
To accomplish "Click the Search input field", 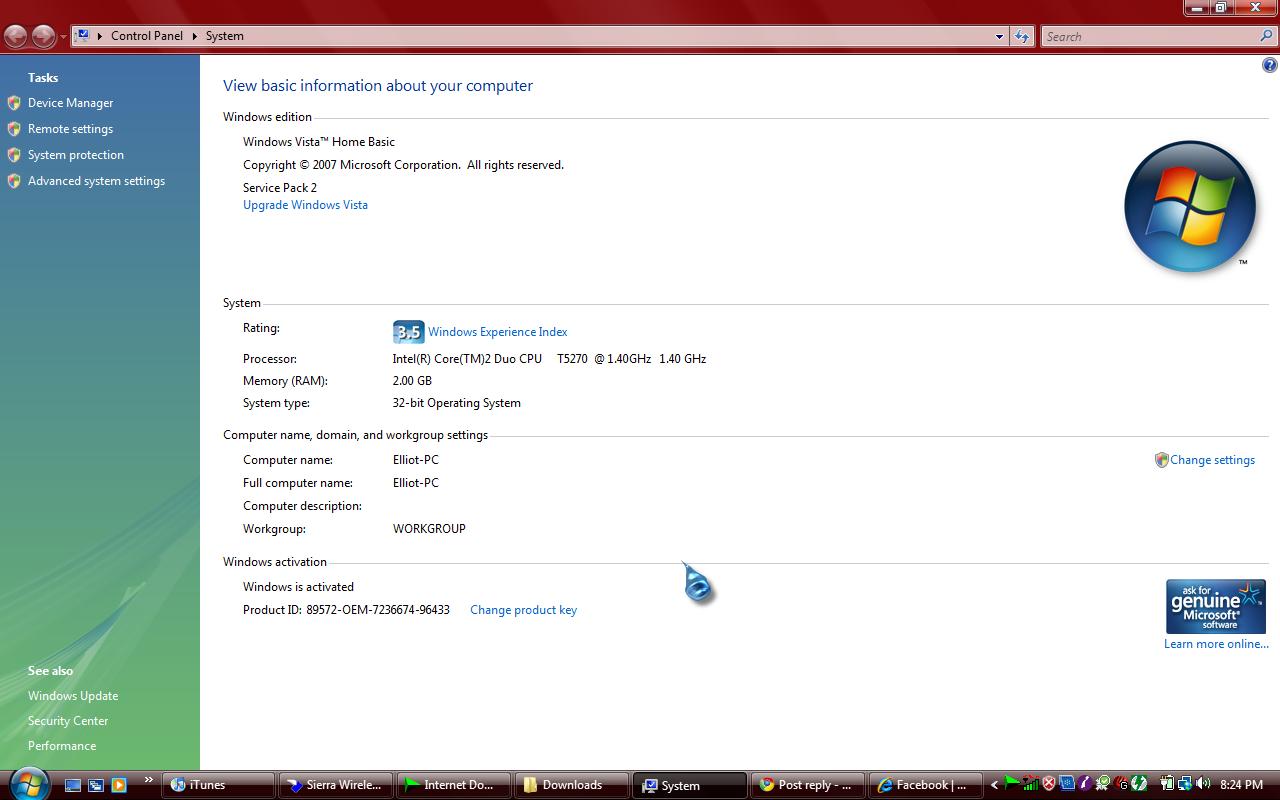I will [x=1150, y=37].
